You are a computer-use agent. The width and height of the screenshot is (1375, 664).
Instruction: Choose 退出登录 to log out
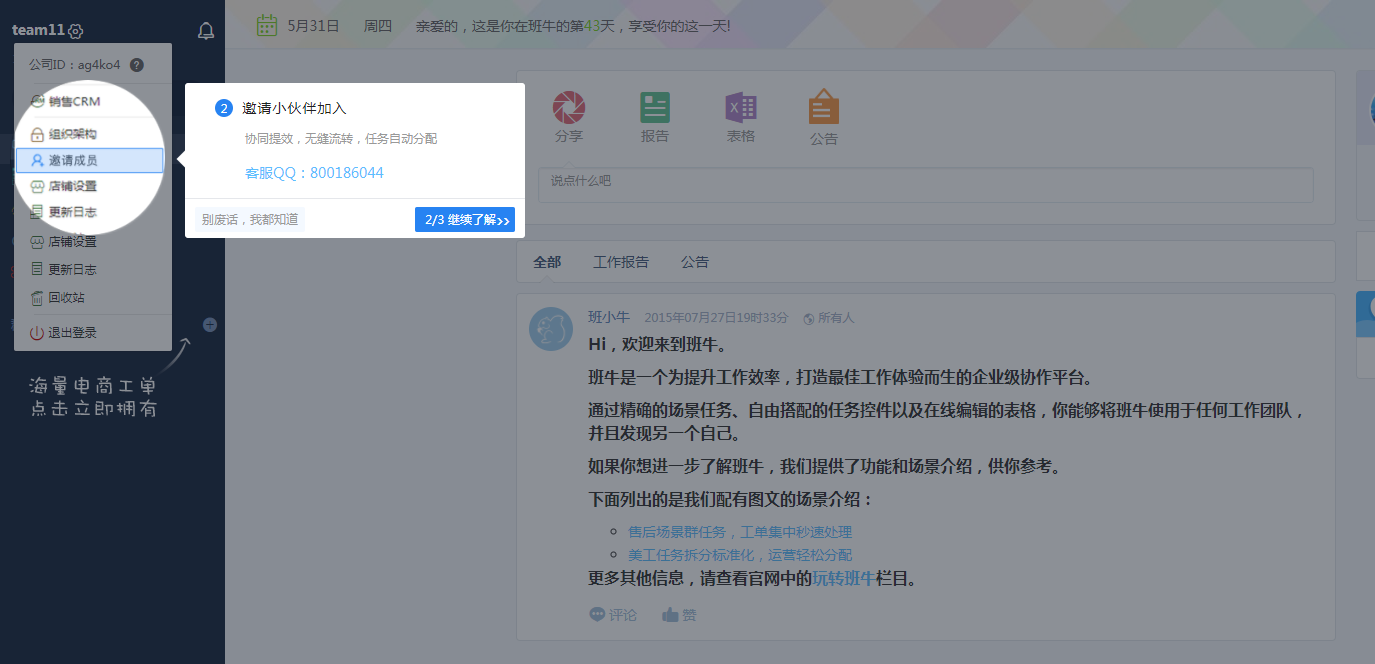click(x=72, y=332)
